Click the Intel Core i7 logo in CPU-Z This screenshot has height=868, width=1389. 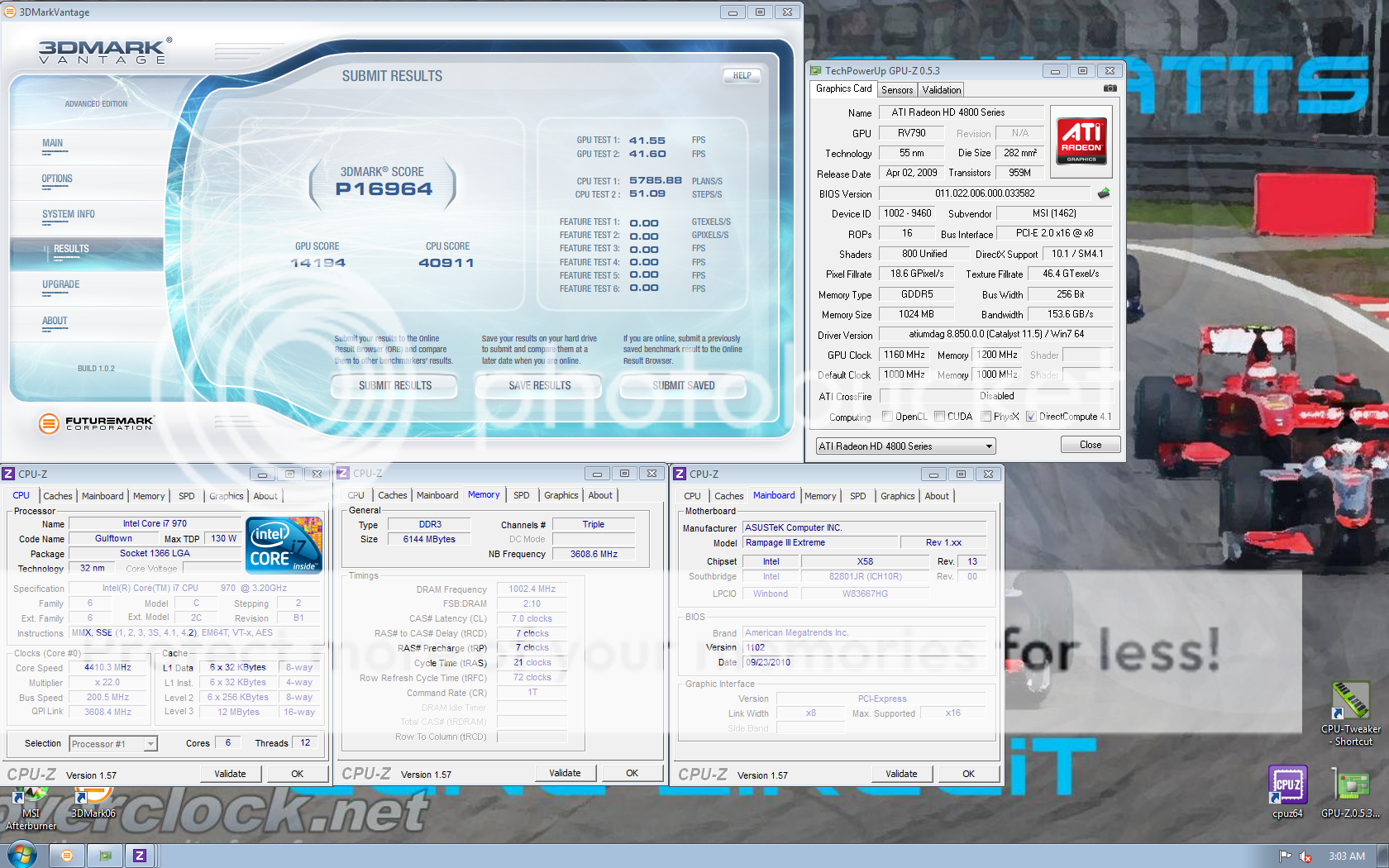pos(284,545)
